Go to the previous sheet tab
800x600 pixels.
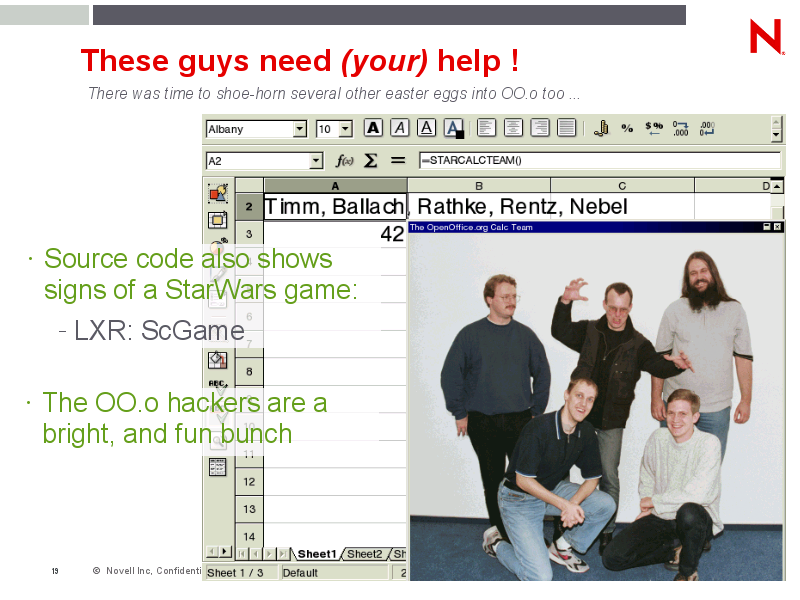[256, 554]
